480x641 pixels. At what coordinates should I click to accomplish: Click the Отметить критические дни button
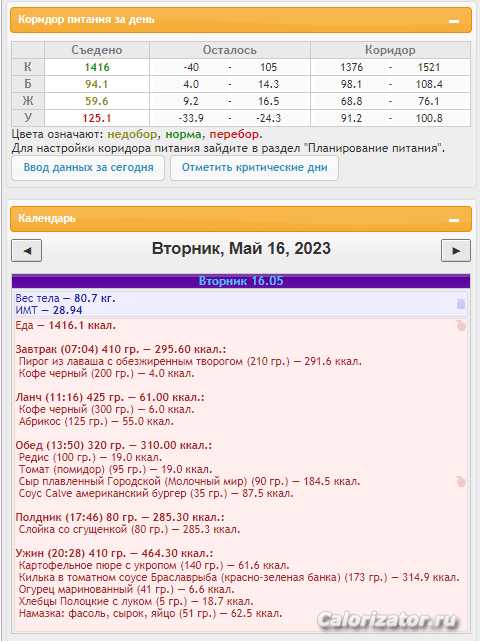254,168
